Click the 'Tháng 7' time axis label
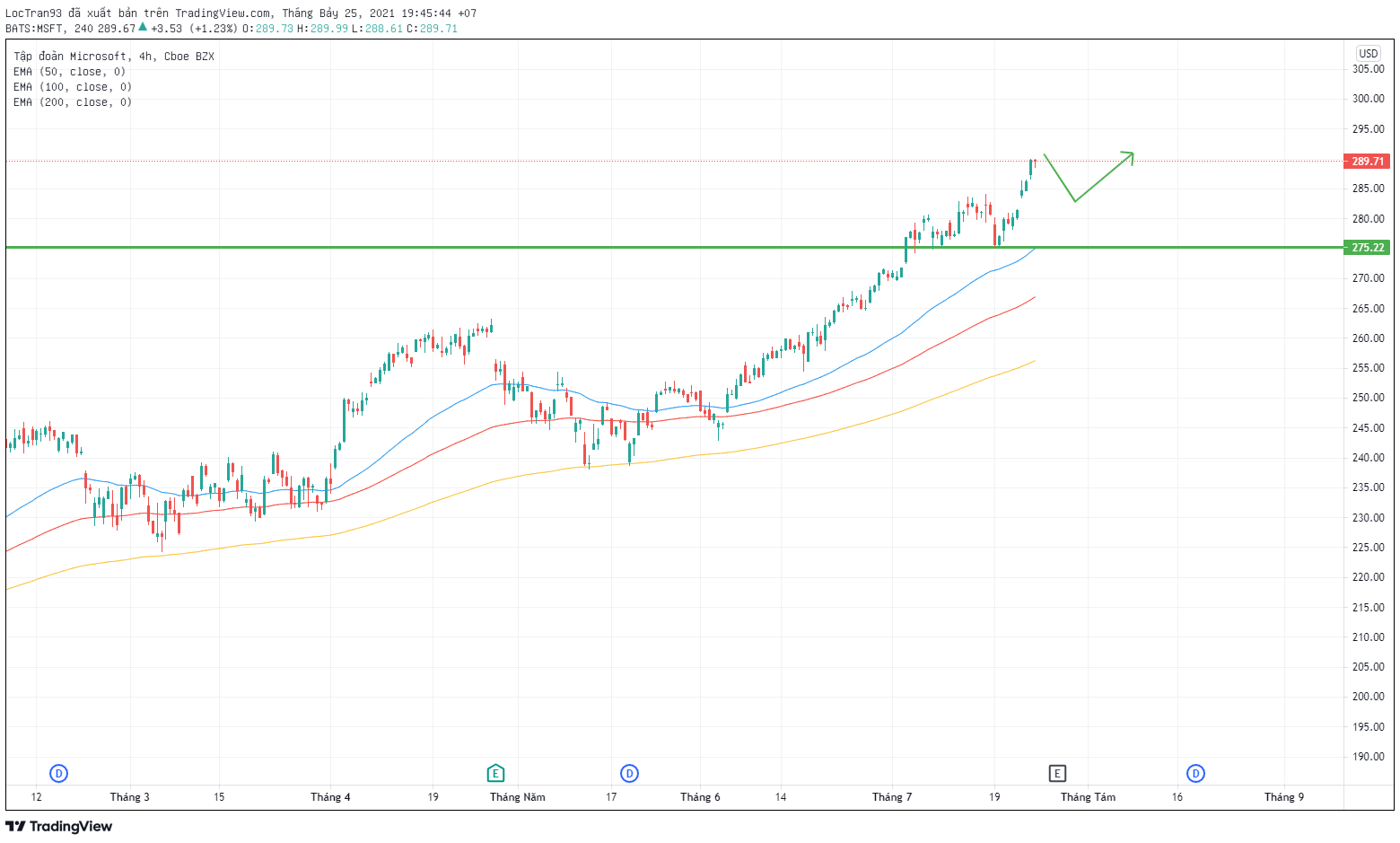Viewport: 1400px width, 843px height. pos(892,797)
